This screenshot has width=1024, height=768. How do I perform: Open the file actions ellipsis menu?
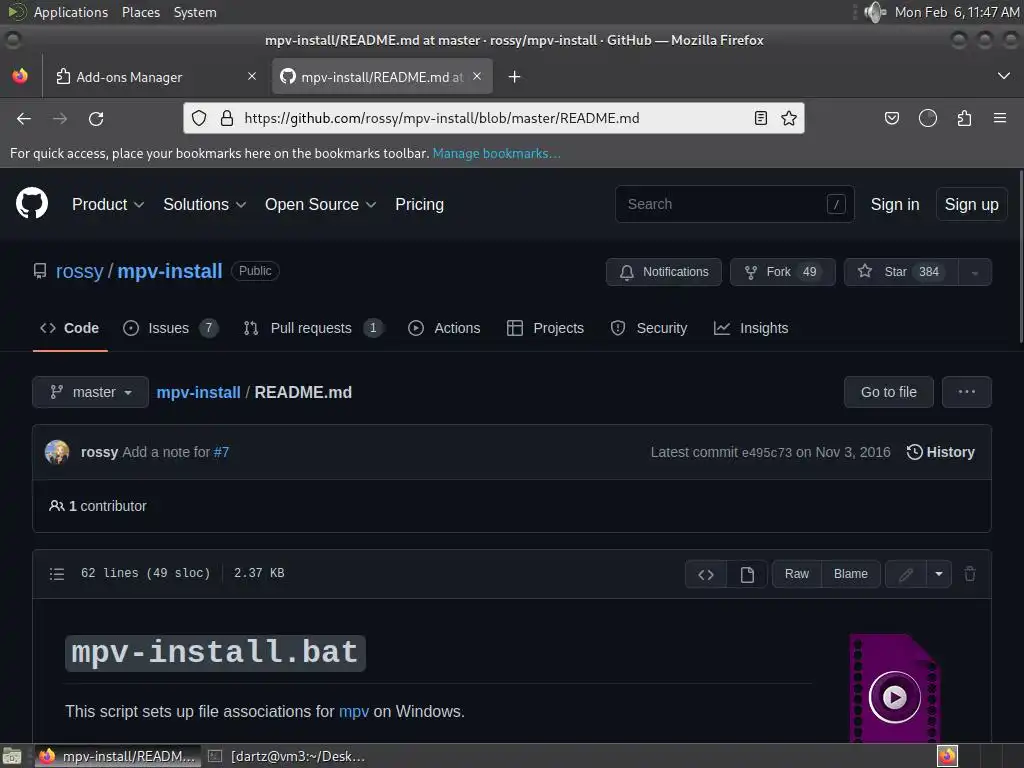[x=967, y=392]
